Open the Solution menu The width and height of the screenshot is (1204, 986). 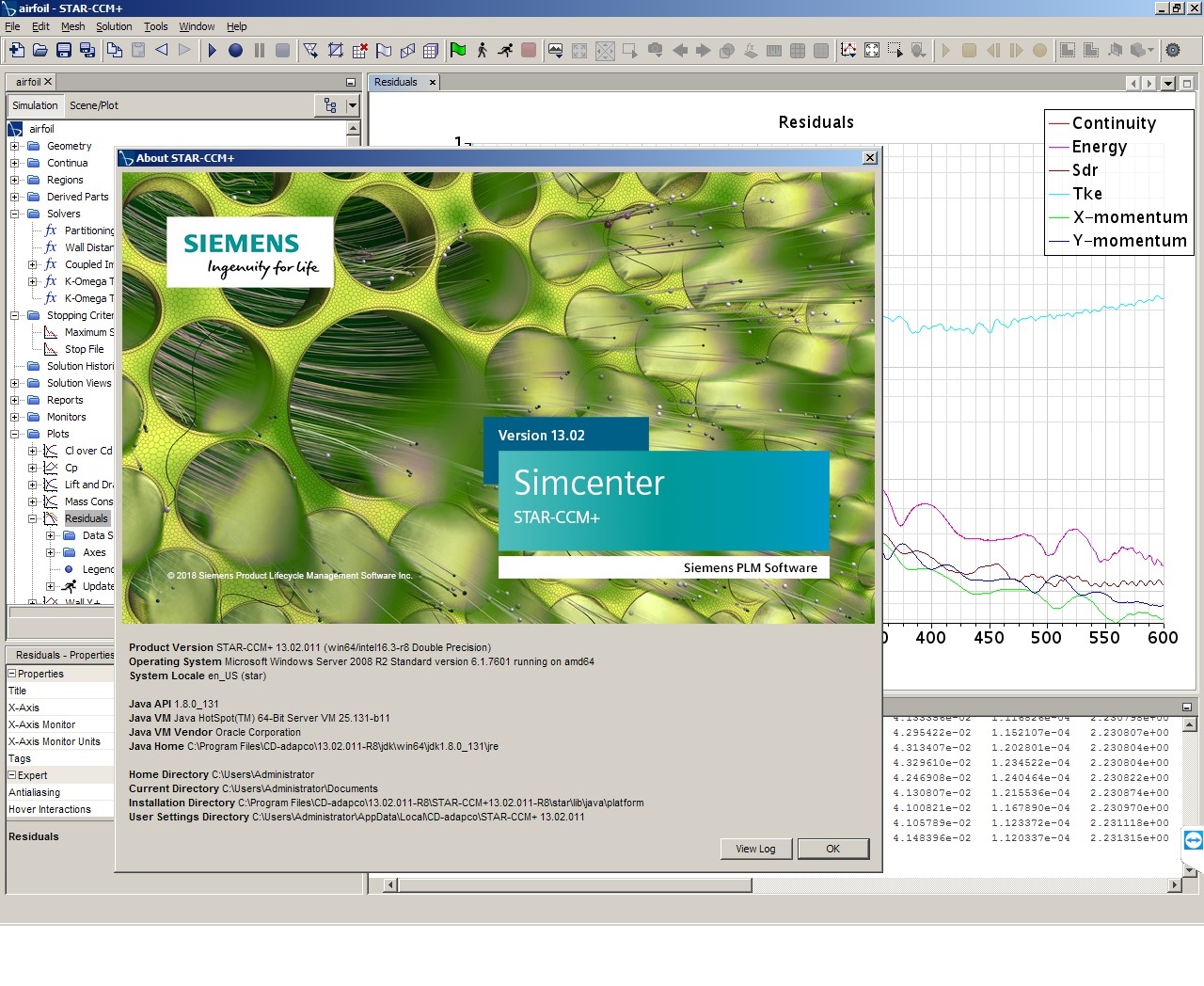click(x=114, y=26)
